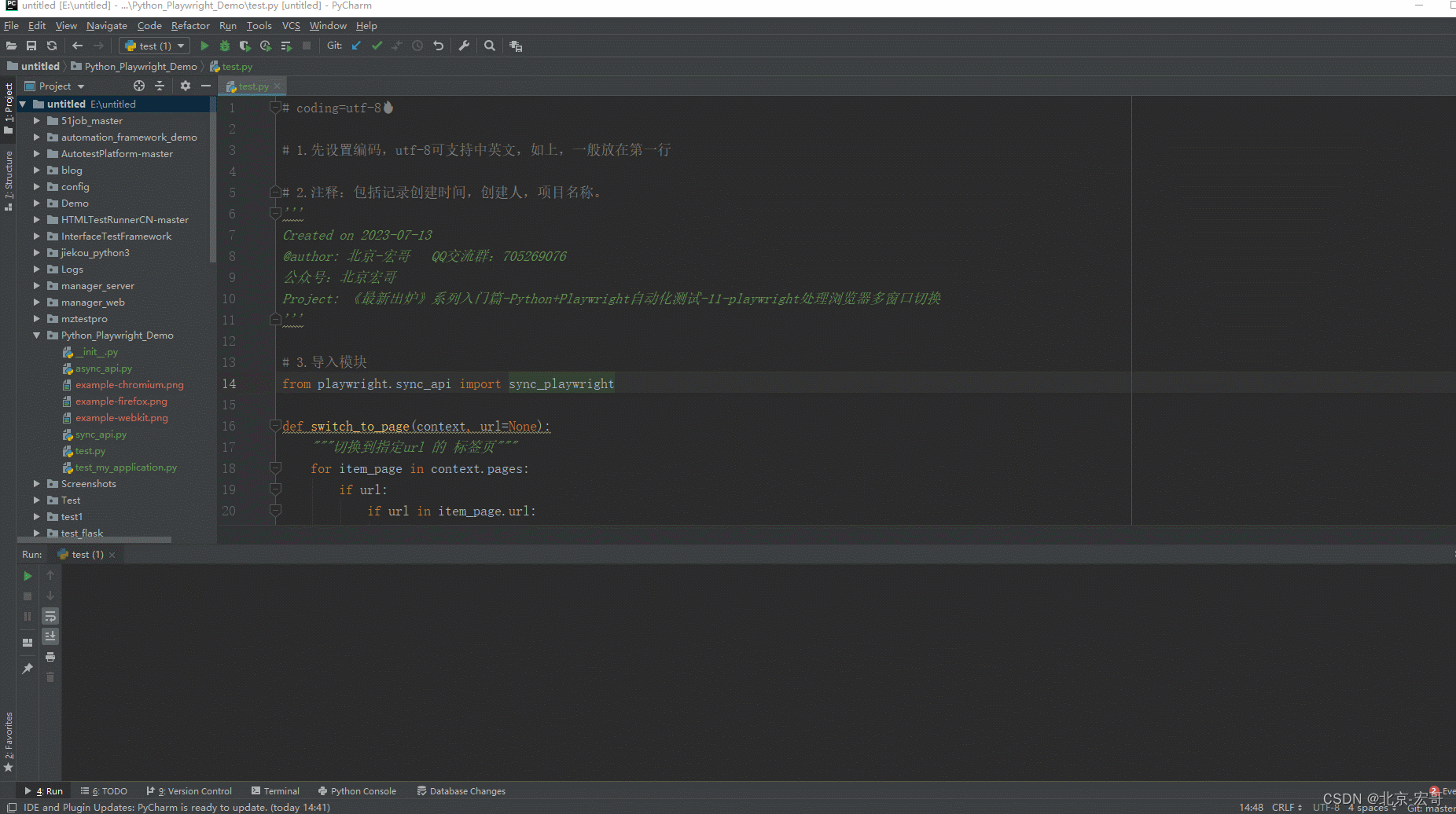Start debugging with the bug icon

pos(225,46)
